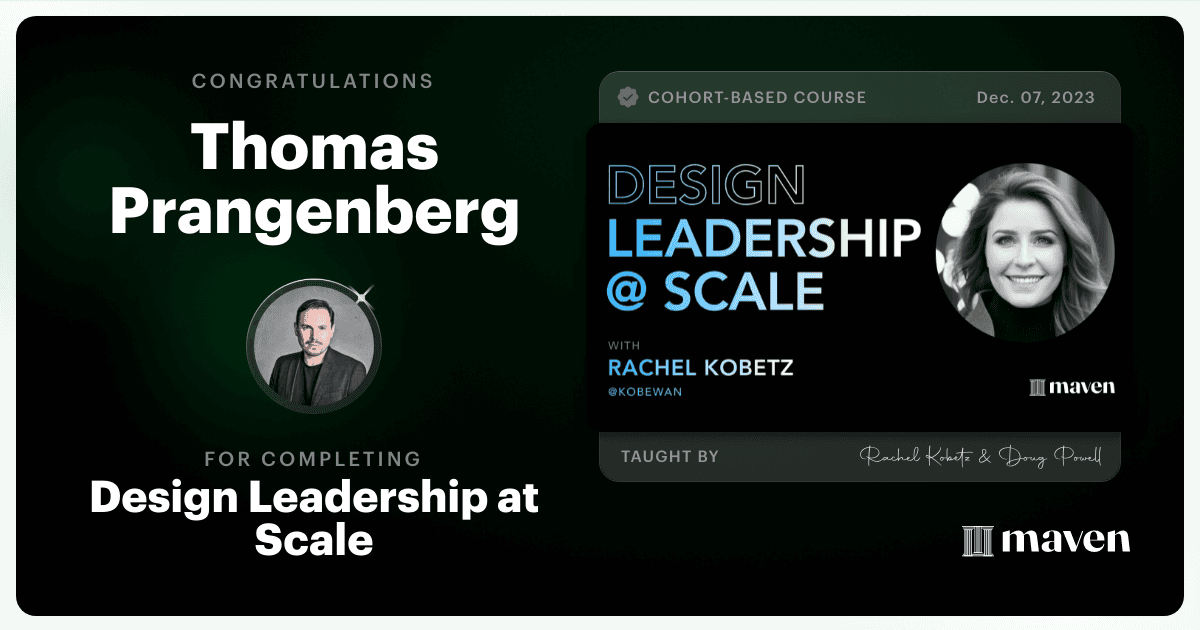
Task: Click the small Maven pillar icon in course card
Action: pyautogui.click(x=1037, y=387)
